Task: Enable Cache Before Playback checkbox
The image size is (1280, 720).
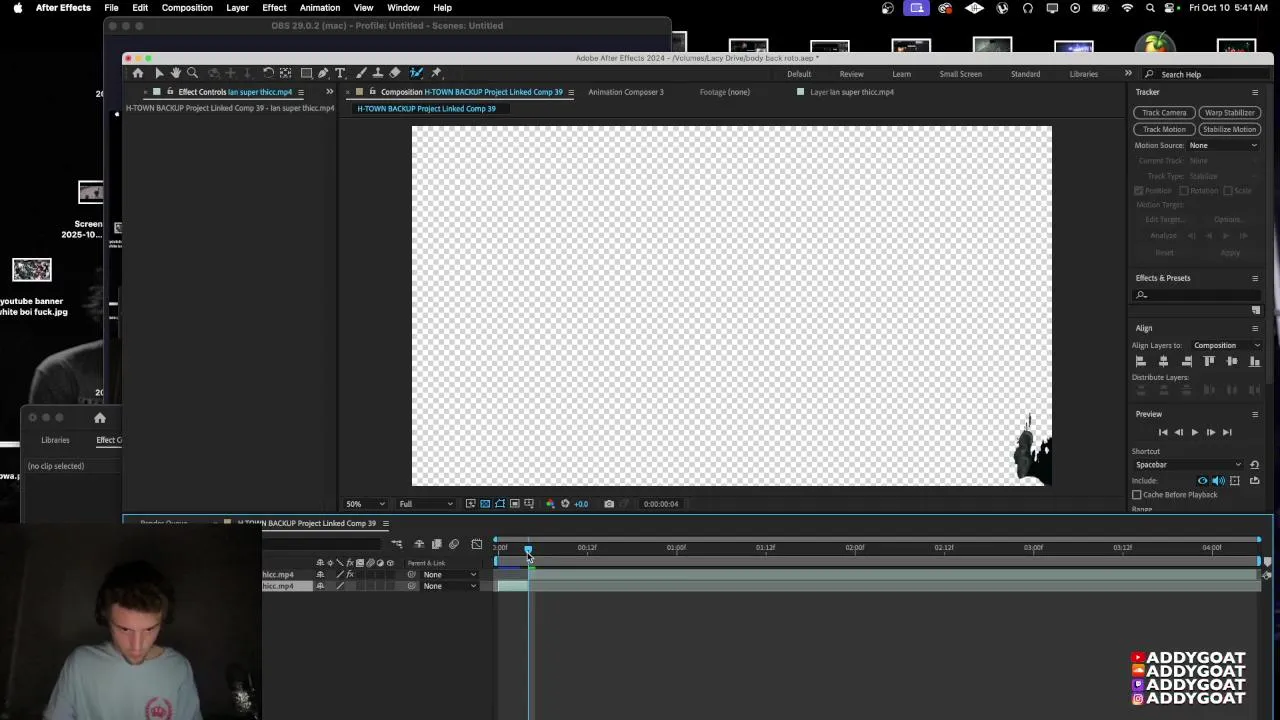Action: 1137,495
